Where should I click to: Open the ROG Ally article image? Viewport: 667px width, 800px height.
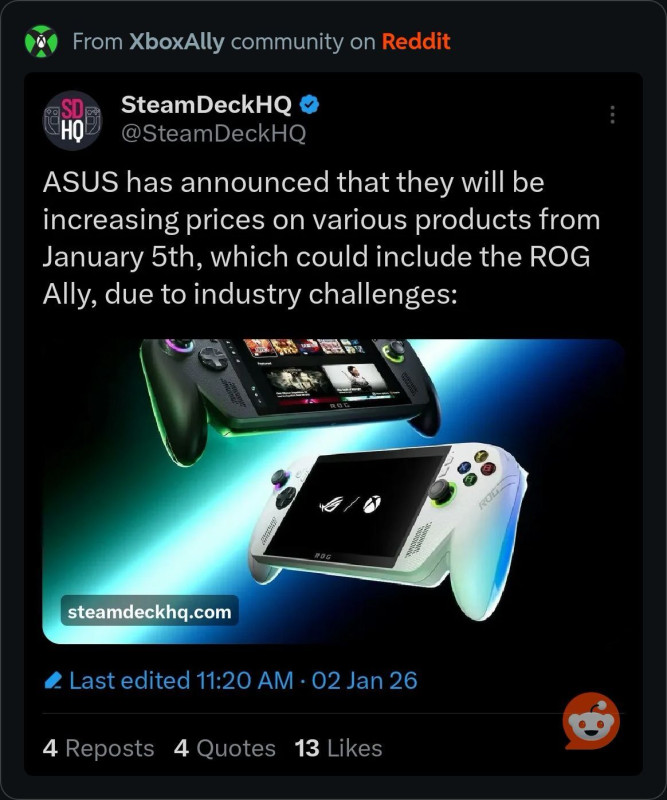click(333, 490)
